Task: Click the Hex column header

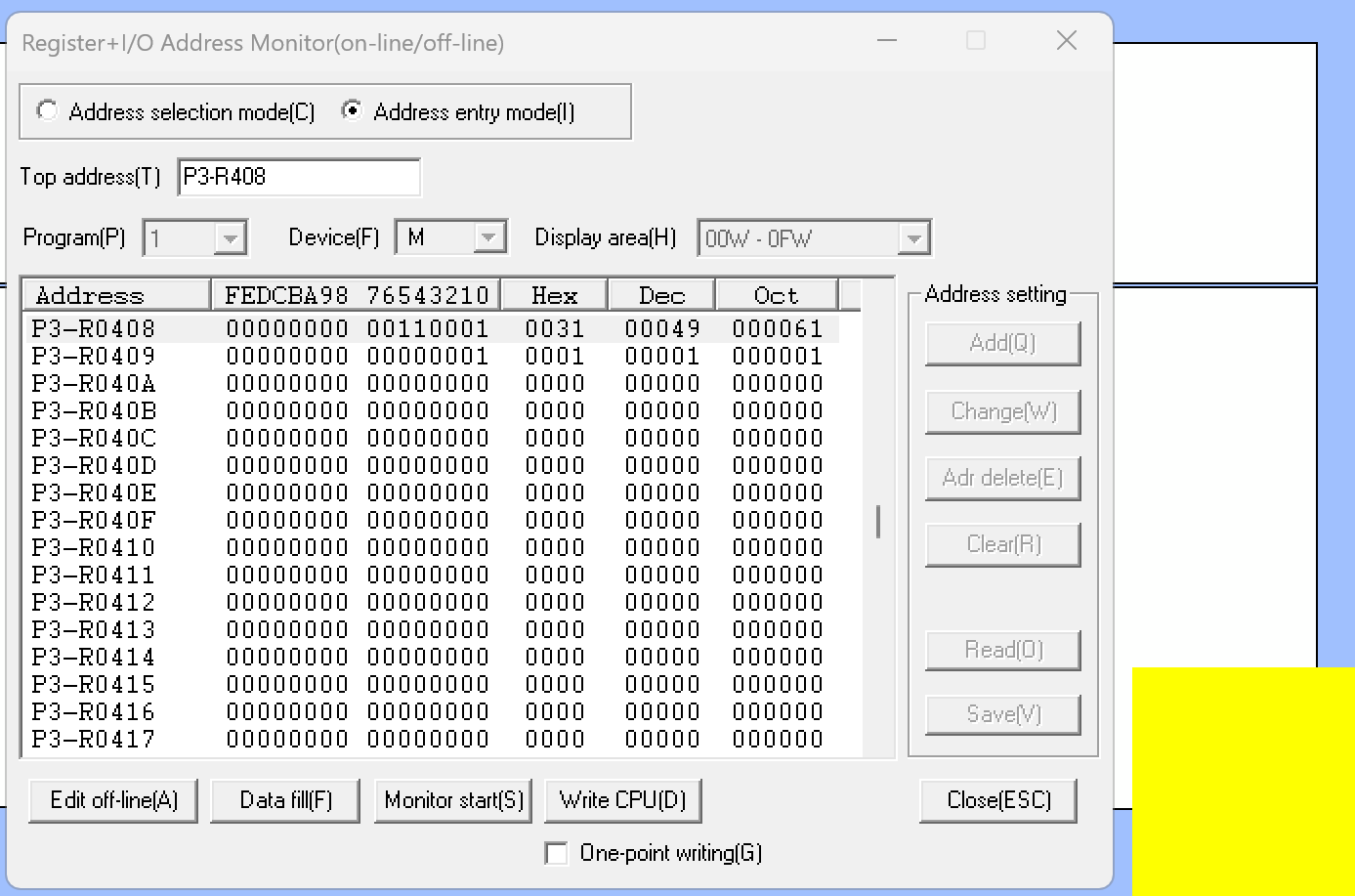Action: [554, 295]
